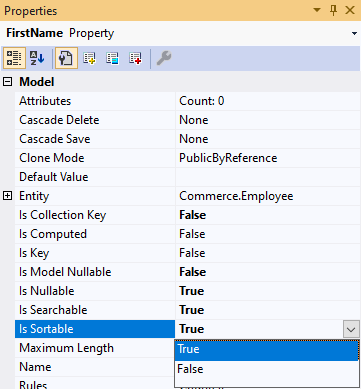361x389 pixels.
Task: Choose False in the dropdown list
Action: pos(267,369)
